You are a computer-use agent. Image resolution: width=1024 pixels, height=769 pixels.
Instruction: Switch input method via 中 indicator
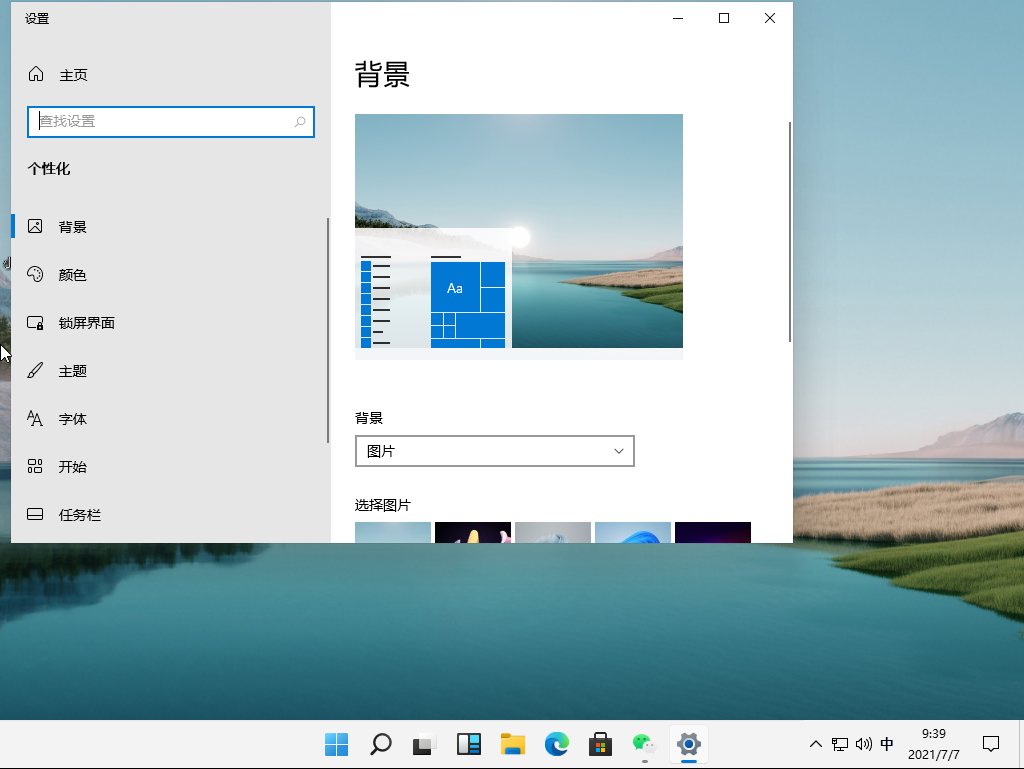pyautogui.click(x=887, y=744)
